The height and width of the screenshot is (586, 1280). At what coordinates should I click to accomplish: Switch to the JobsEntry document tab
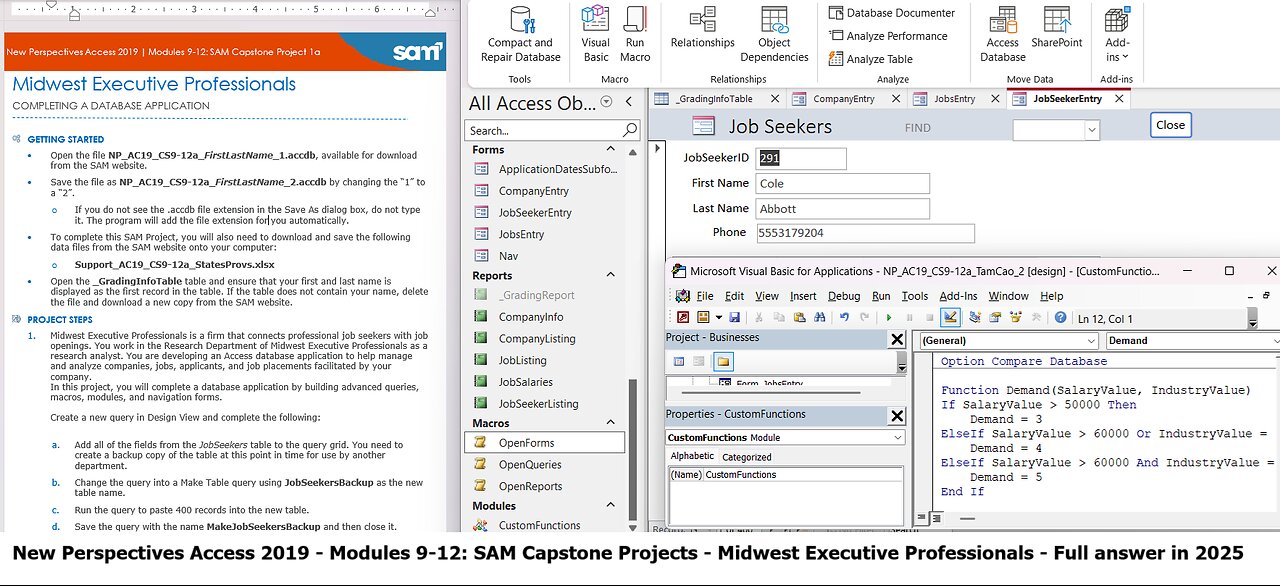click(x=955, y=99)
